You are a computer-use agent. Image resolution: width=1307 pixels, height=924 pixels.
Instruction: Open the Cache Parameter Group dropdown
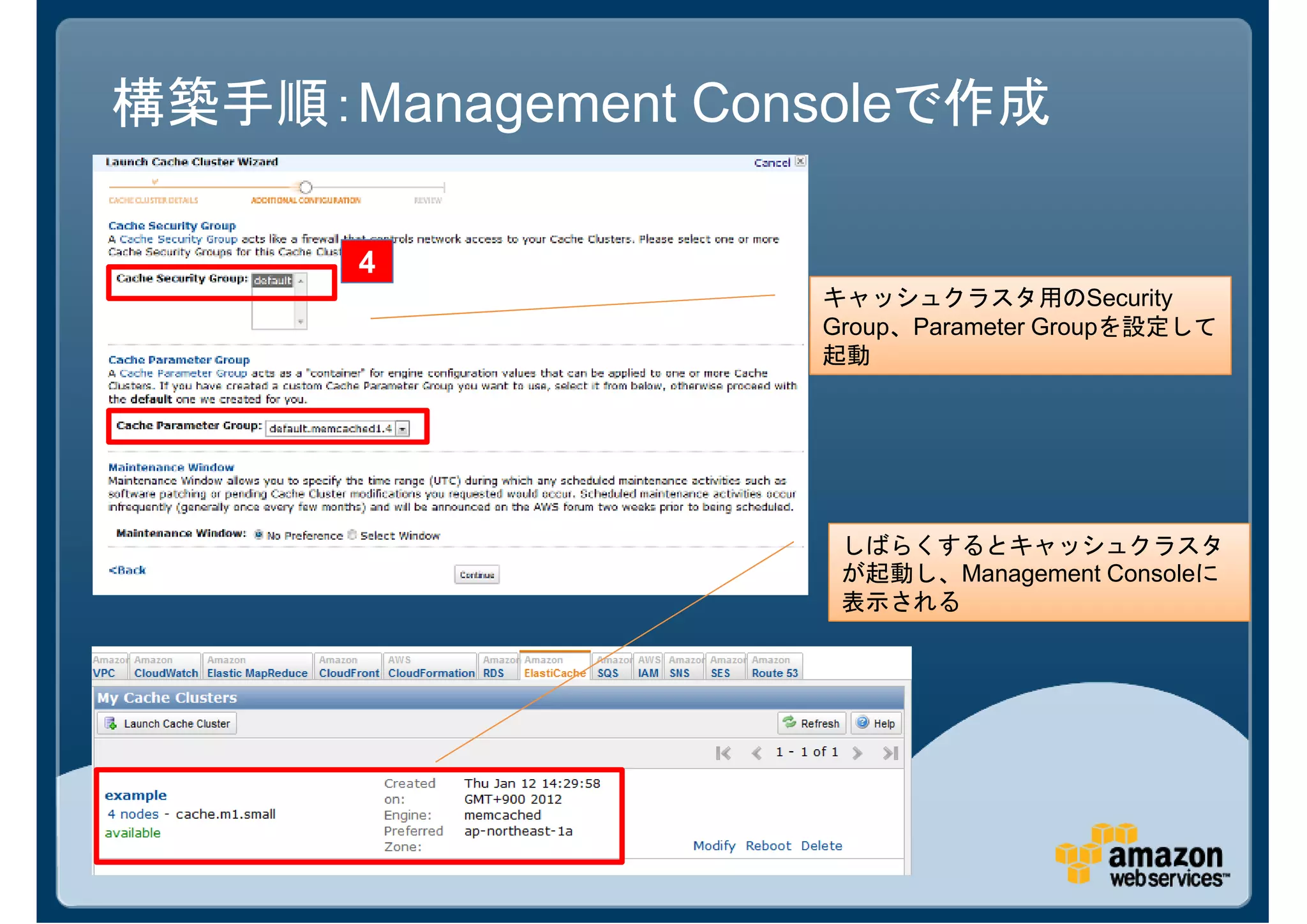coord(403,429)
